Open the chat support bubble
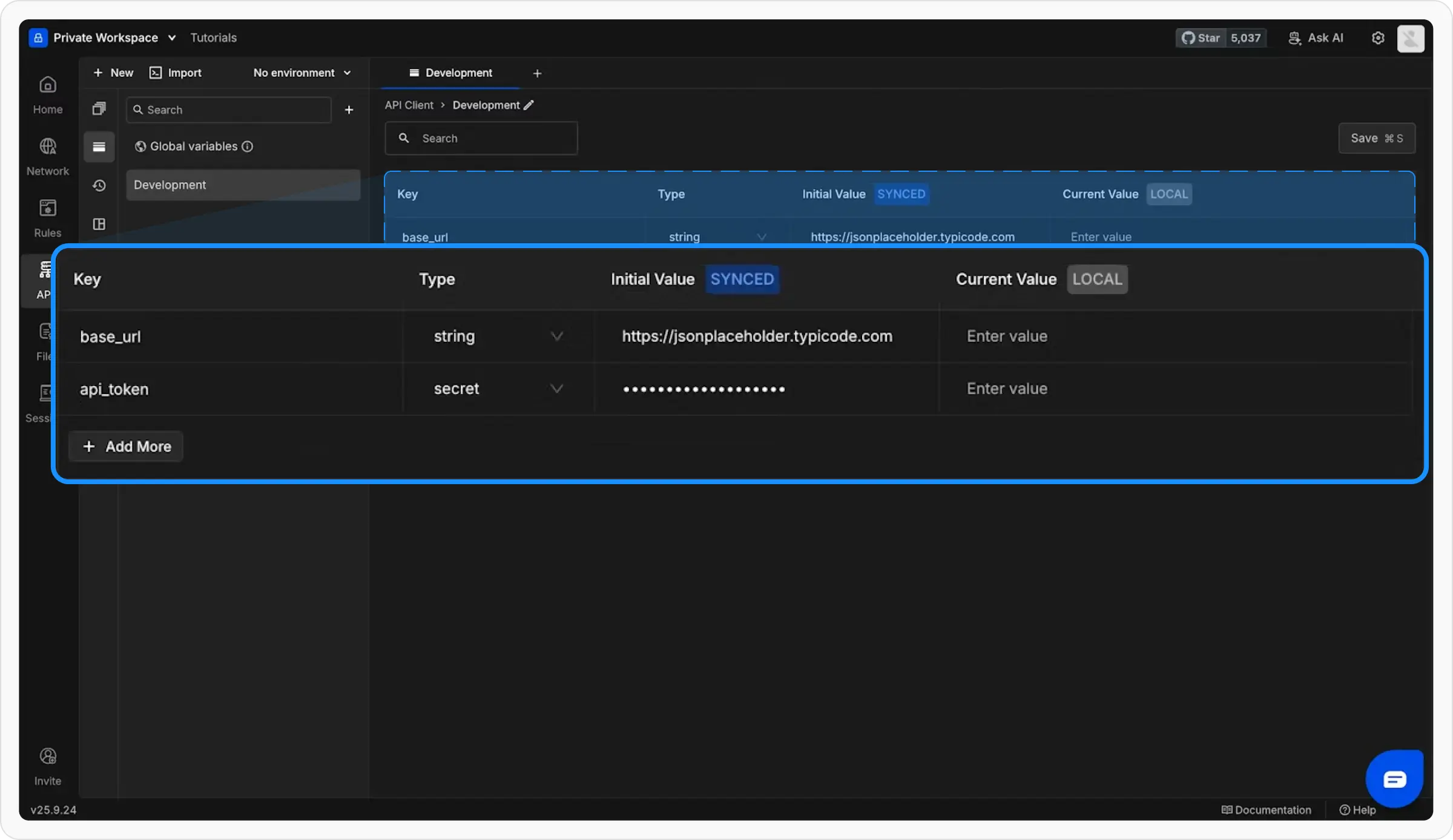The height and width of the screenshot is (840, 1453). pos(1394,779)
